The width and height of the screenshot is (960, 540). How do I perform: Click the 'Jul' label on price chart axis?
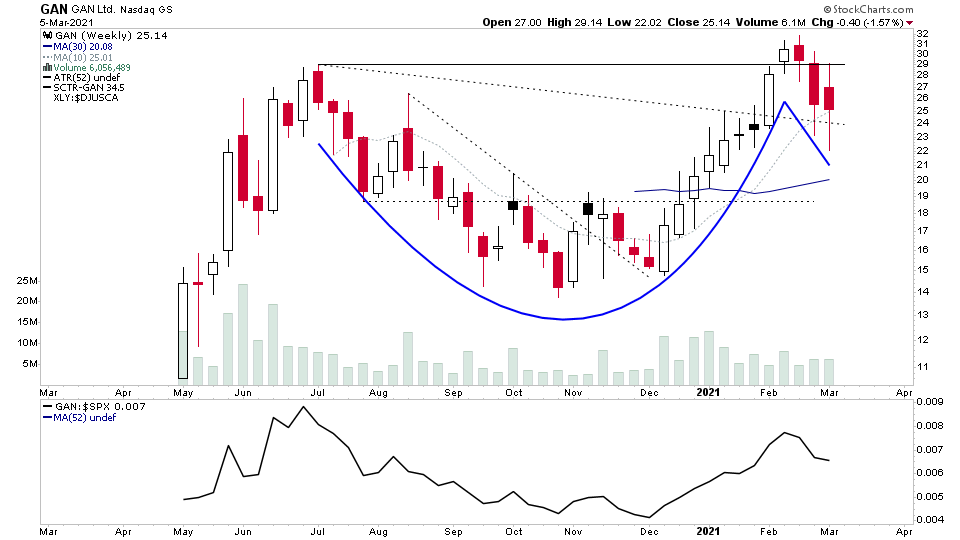(317, 392)
